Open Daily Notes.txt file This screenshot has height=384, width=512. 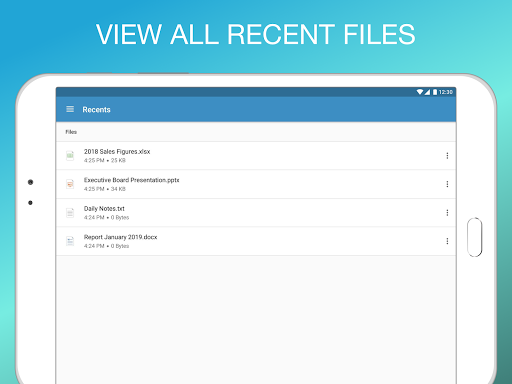[256, 213]
